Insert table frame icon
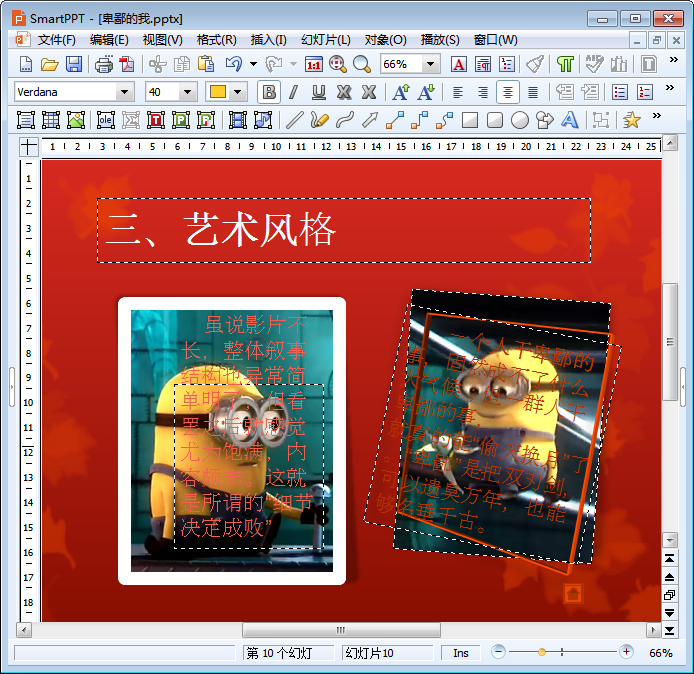 51,120
